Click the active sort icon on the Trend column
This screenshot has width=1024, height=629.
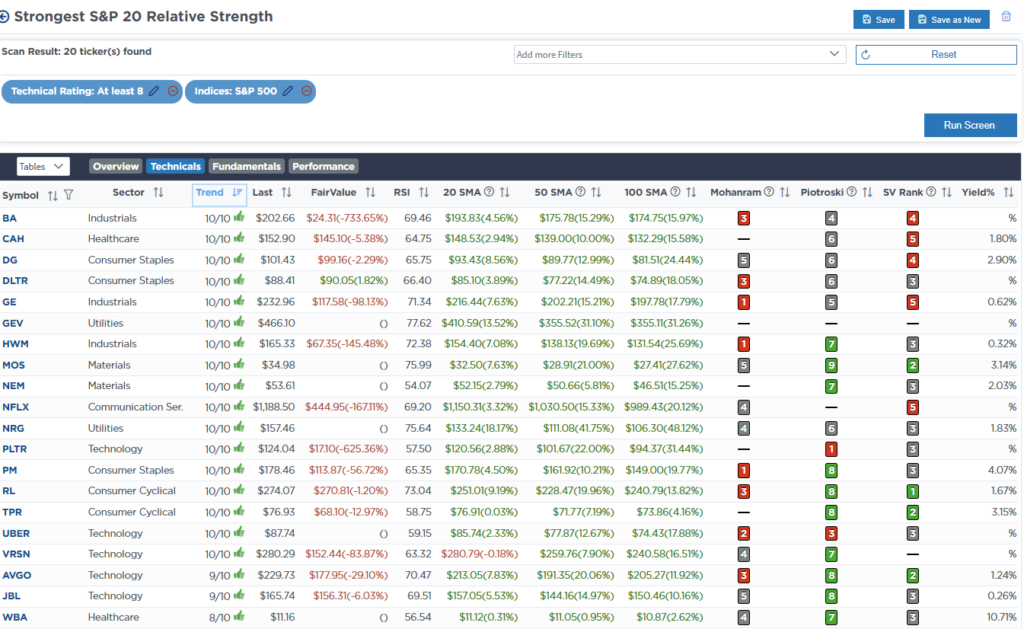pyautogui.click(x=236, y=193)
